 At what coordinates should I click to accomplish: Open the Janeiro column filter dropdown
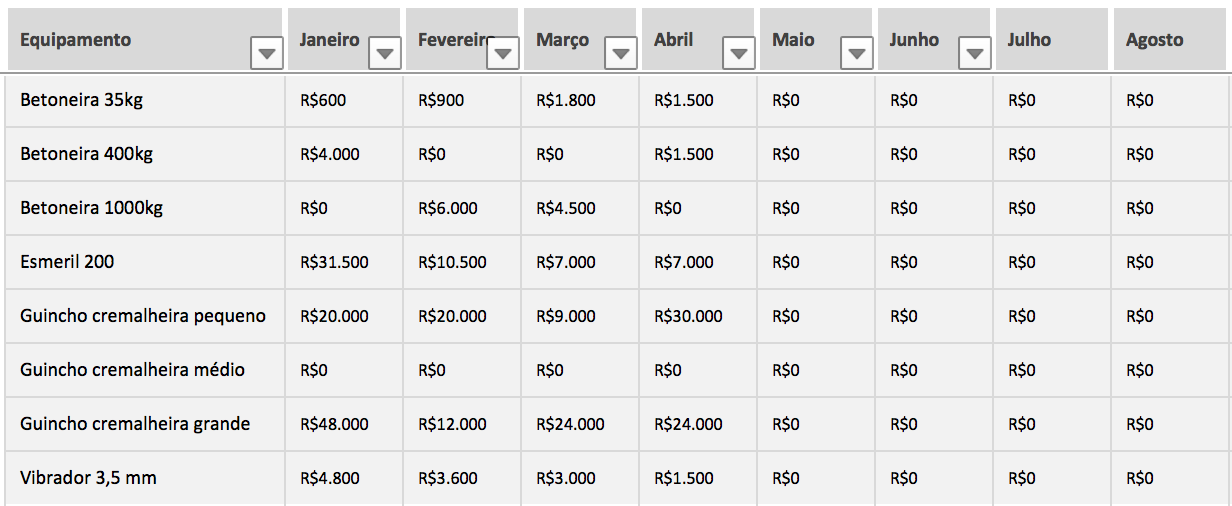click(385, 54)
